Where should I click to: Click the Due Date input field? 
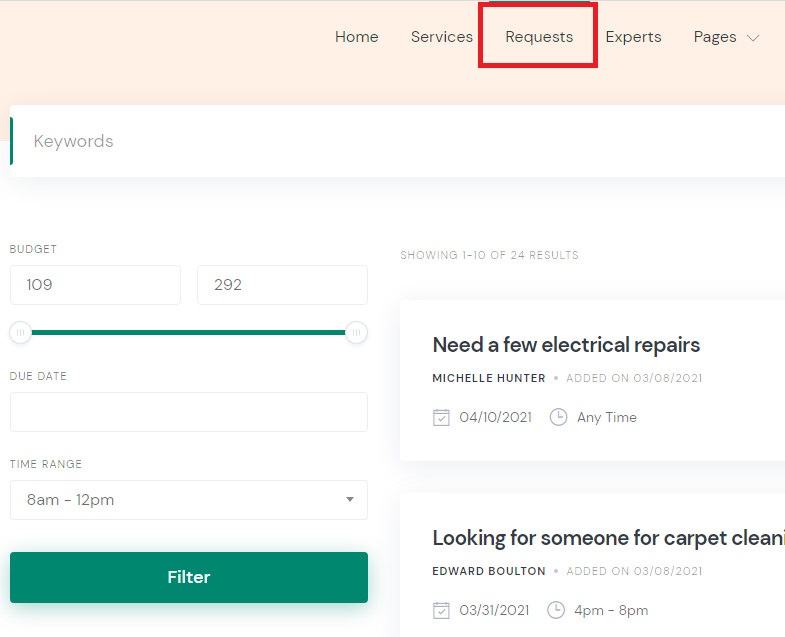(188, 412)
